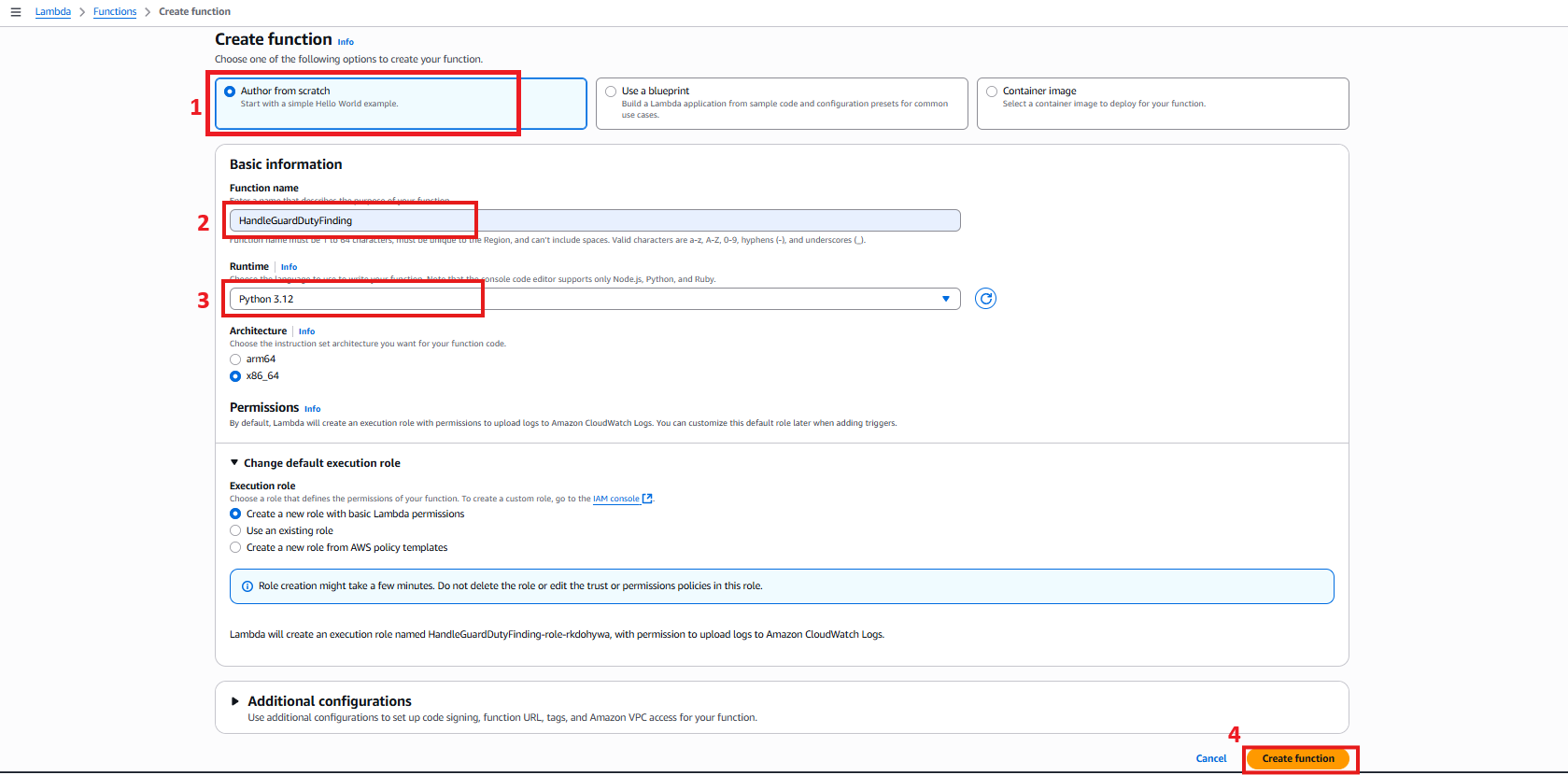Select Use an existing role
The image size is (1568, 775).
click(235, 531)
